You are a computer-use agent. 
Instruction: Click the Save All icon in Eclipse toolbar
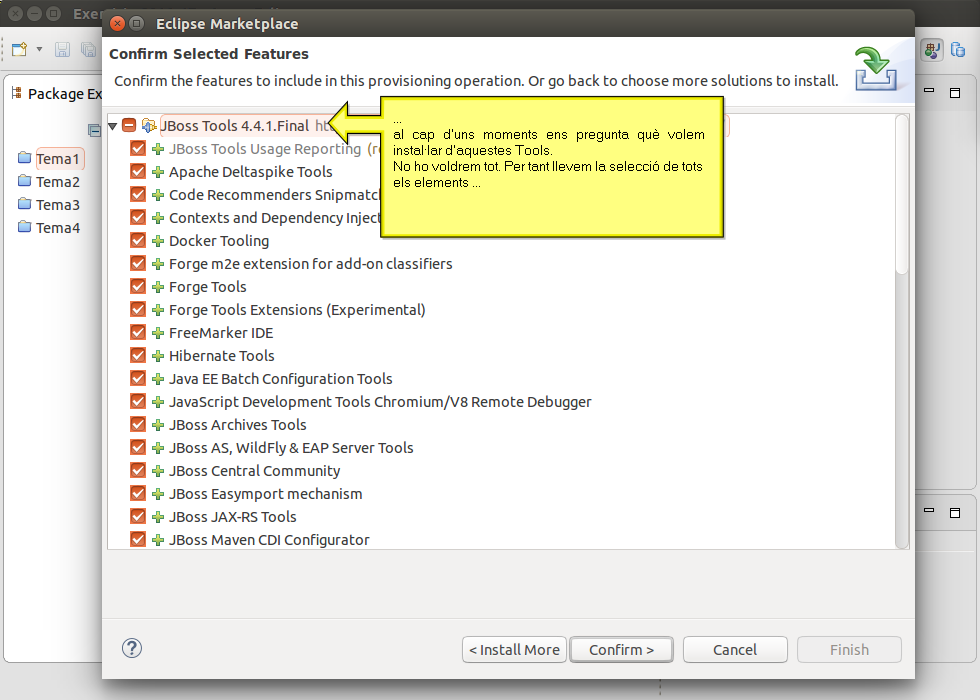pyautogui.click(x=88, y=49)
